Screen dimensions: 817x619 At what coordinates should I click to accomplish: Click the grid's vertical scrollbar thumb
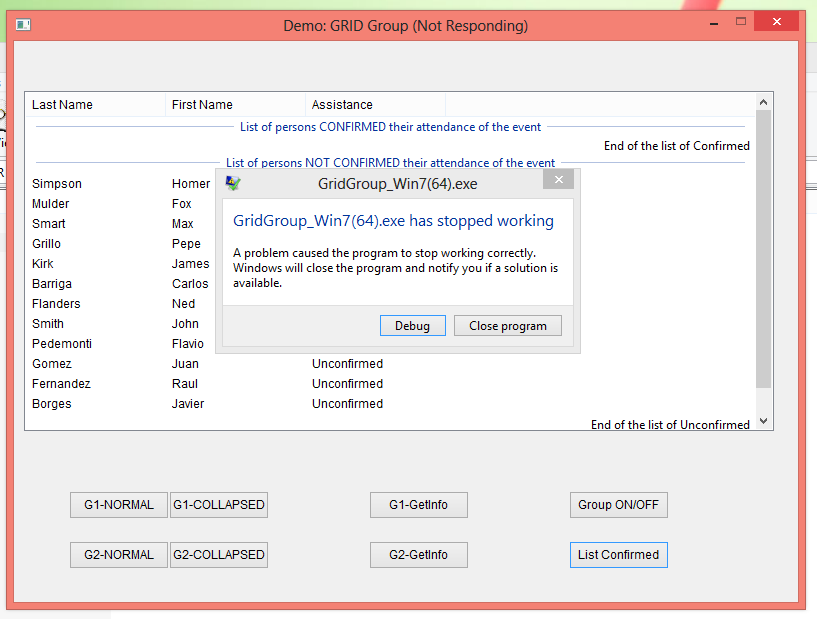[763, 249]
